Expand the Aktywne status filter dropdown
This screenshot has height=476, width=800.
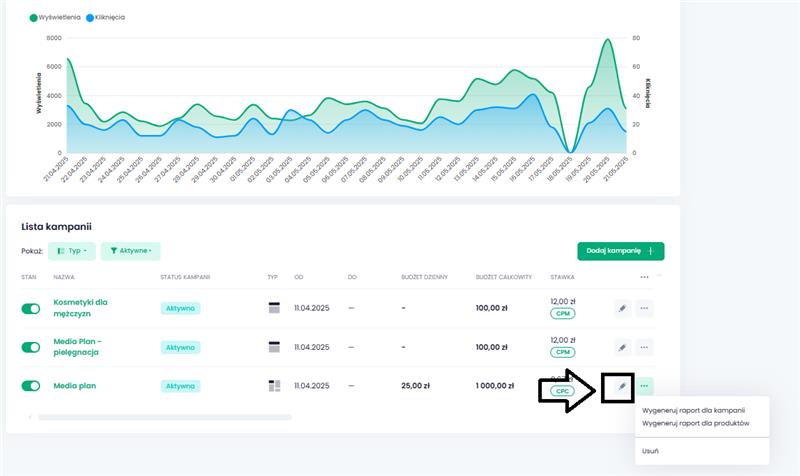(x=131, y=251)
